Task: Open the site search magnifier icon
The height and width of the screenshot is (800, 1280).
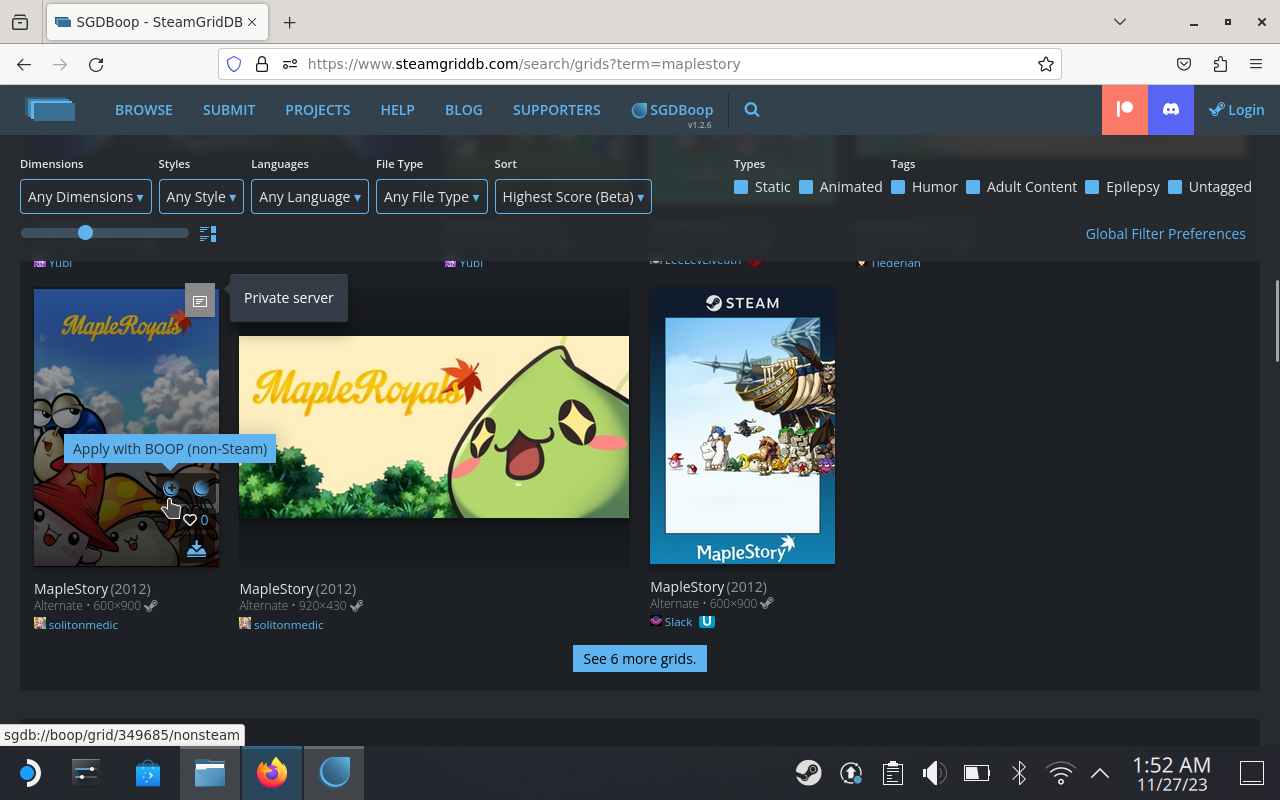Action: (x=752, y=110)
